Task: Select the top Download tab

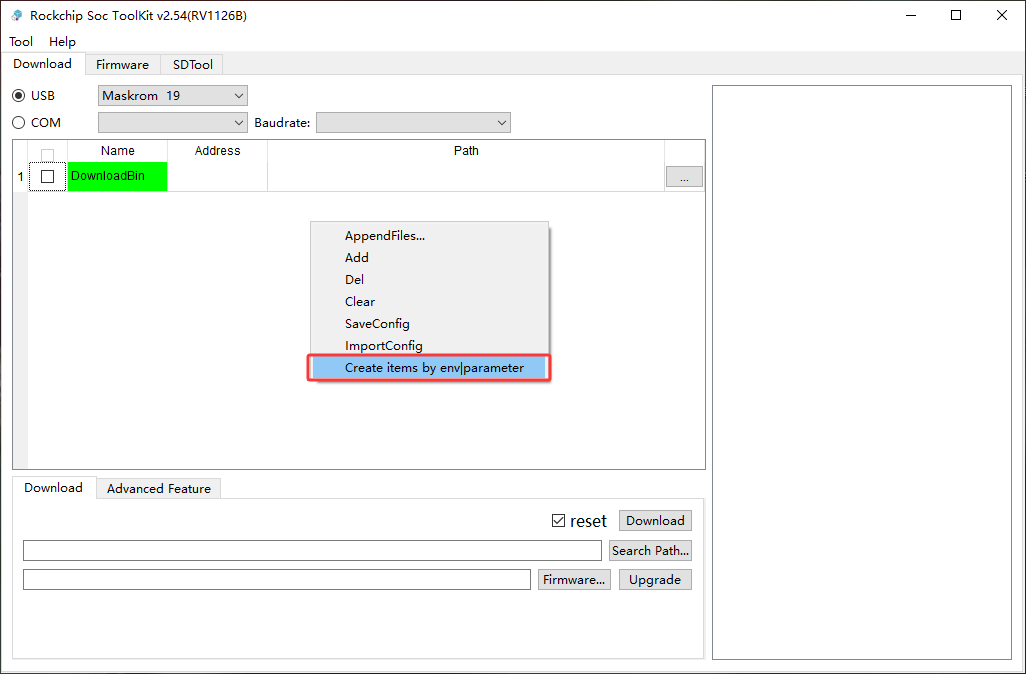Action: click(x=43, y=63)
